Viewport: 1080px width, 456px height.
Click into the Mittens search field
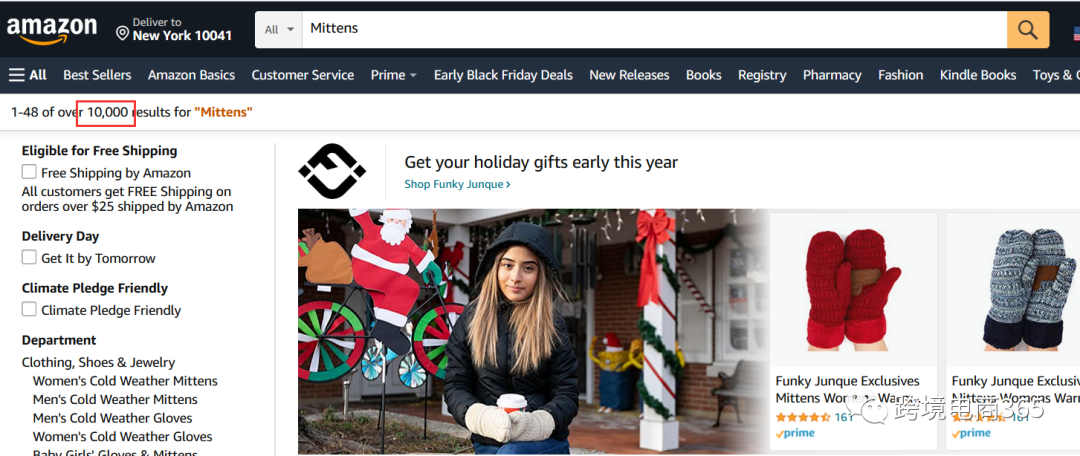point(654,30)
